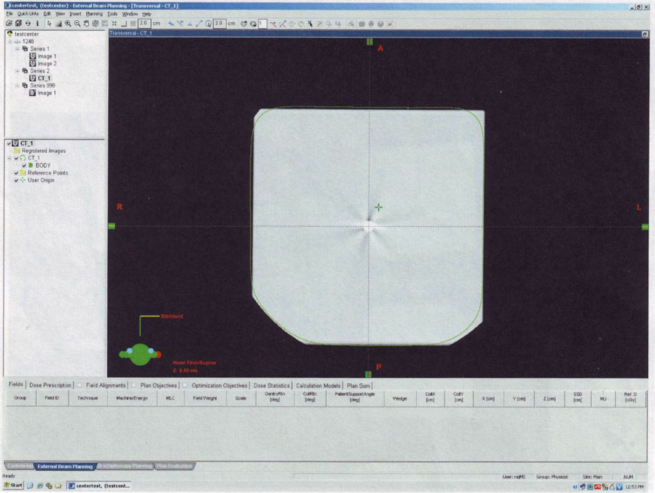Click the green user origin cross marker
The height and width of the screenshot is (493, 655).
378,208
